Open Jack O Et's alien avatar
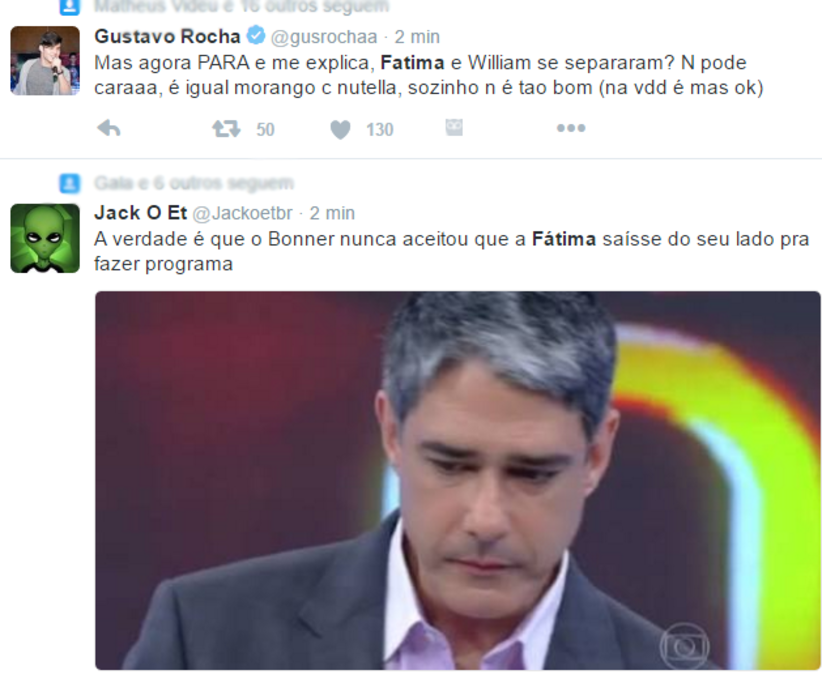822x687 pixels. 45,239
